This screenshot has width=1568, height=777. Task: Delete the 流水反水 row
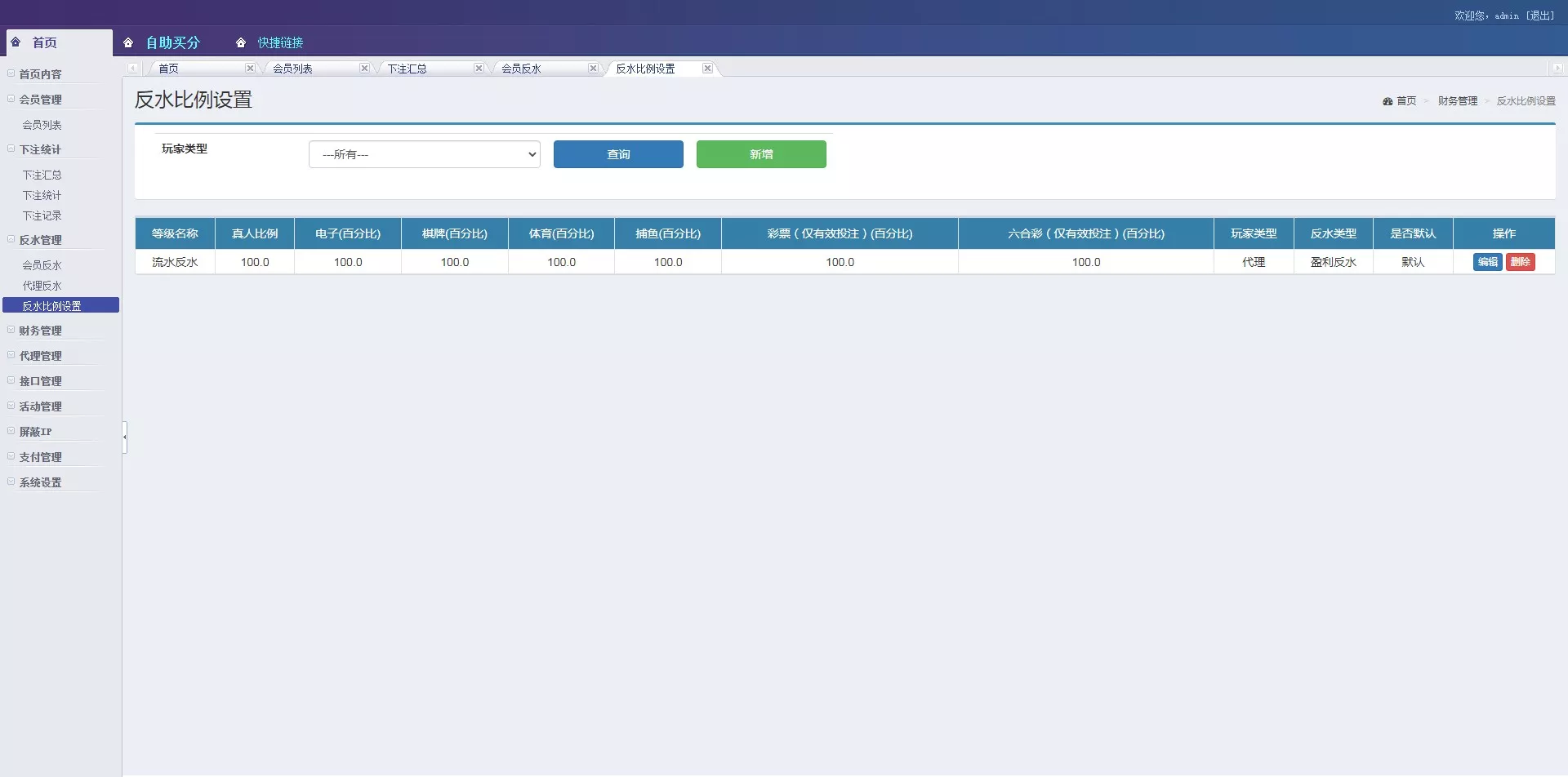(x=1520, y=262)
